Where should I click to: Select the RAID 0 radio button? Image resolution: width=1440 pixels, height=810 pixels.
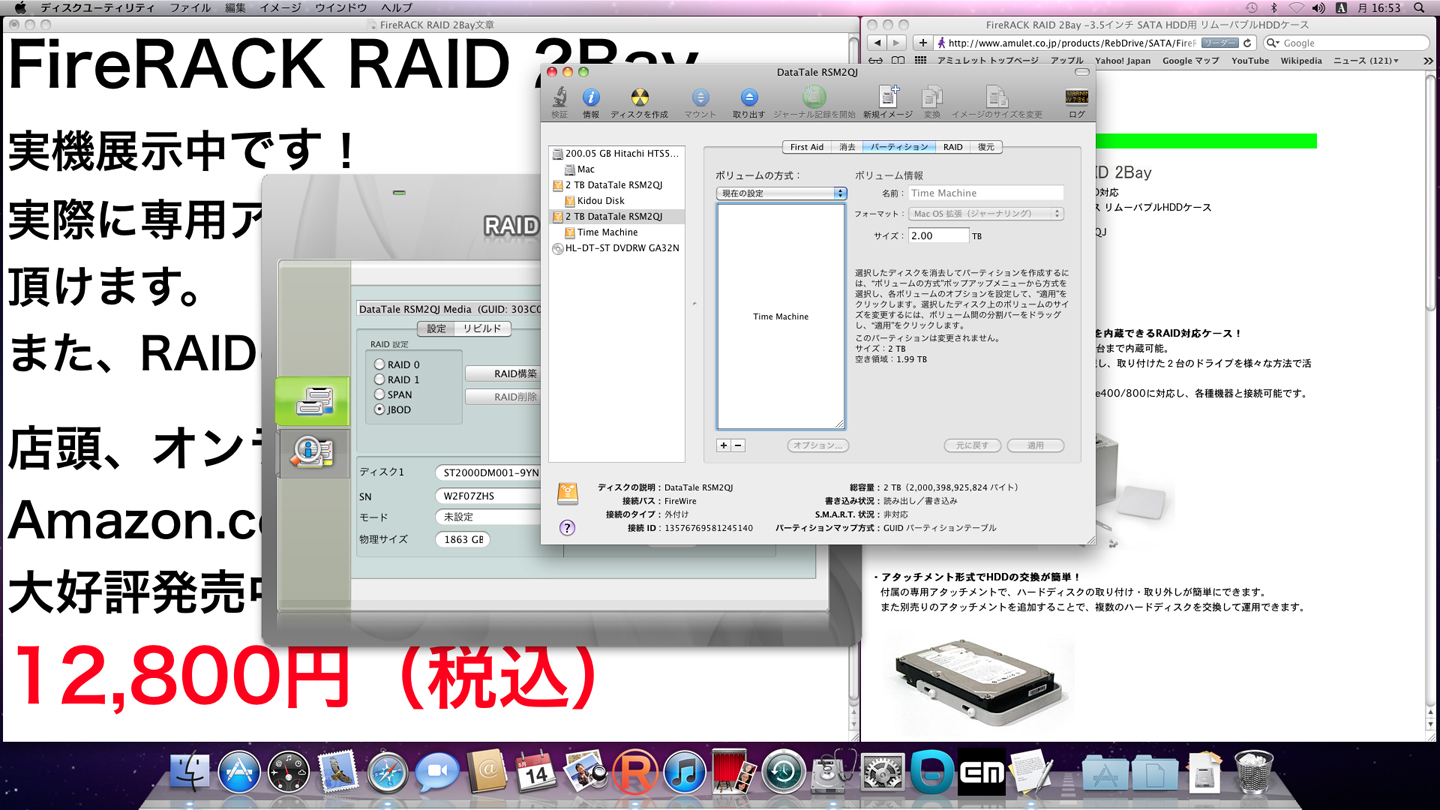[x=379, y=365]
